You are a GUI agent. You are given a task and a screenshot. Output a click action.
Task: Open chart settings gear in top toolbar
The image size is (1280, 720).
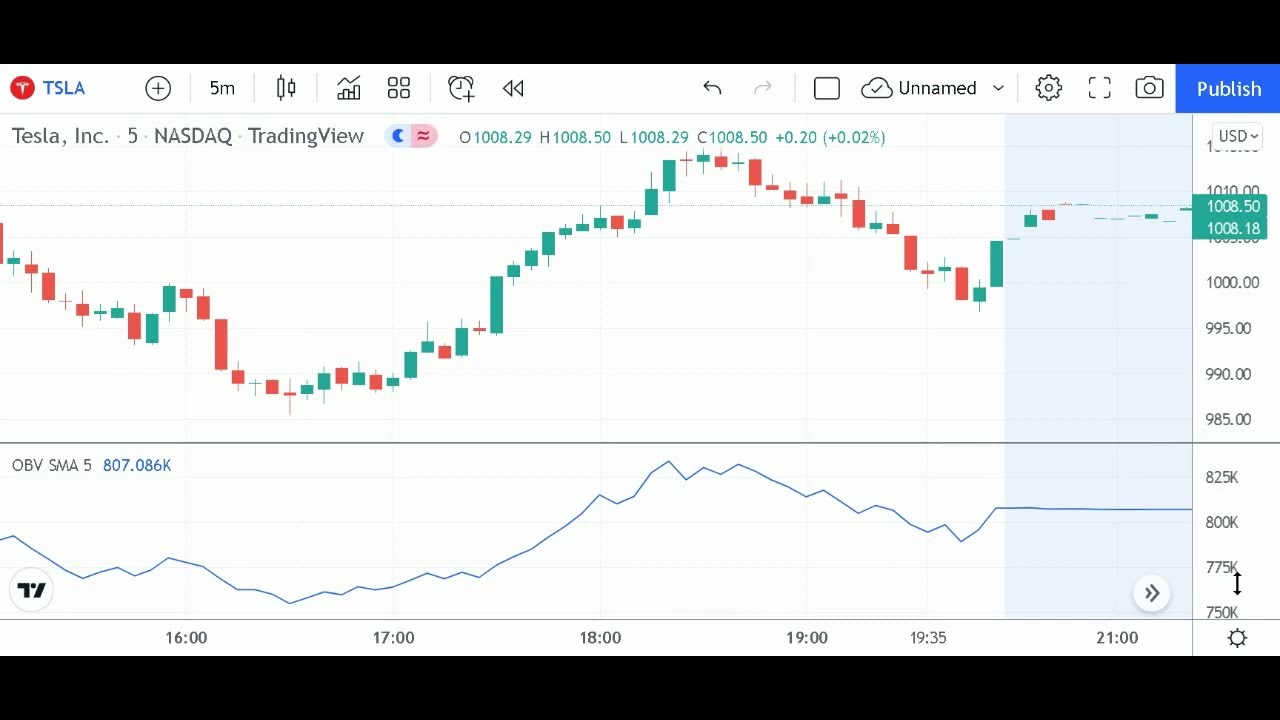point(1049,88)
